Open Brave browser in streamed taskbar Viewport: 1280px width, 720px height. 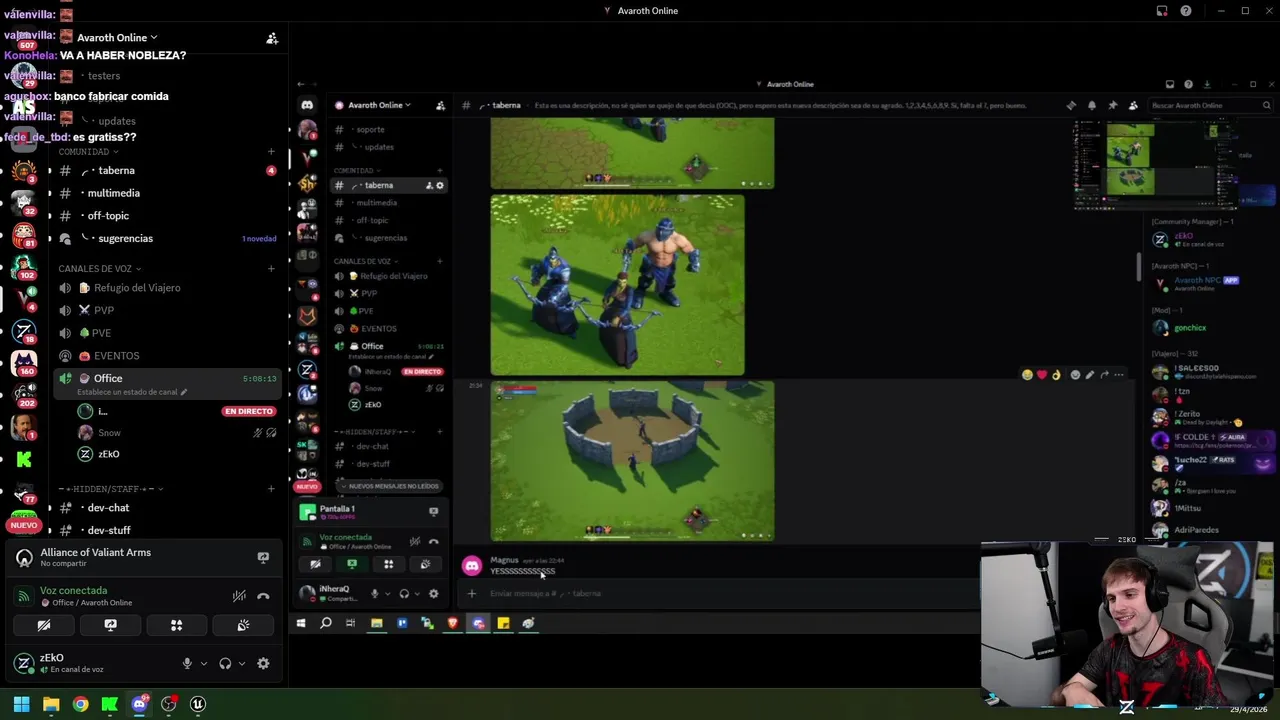point(452,623)
